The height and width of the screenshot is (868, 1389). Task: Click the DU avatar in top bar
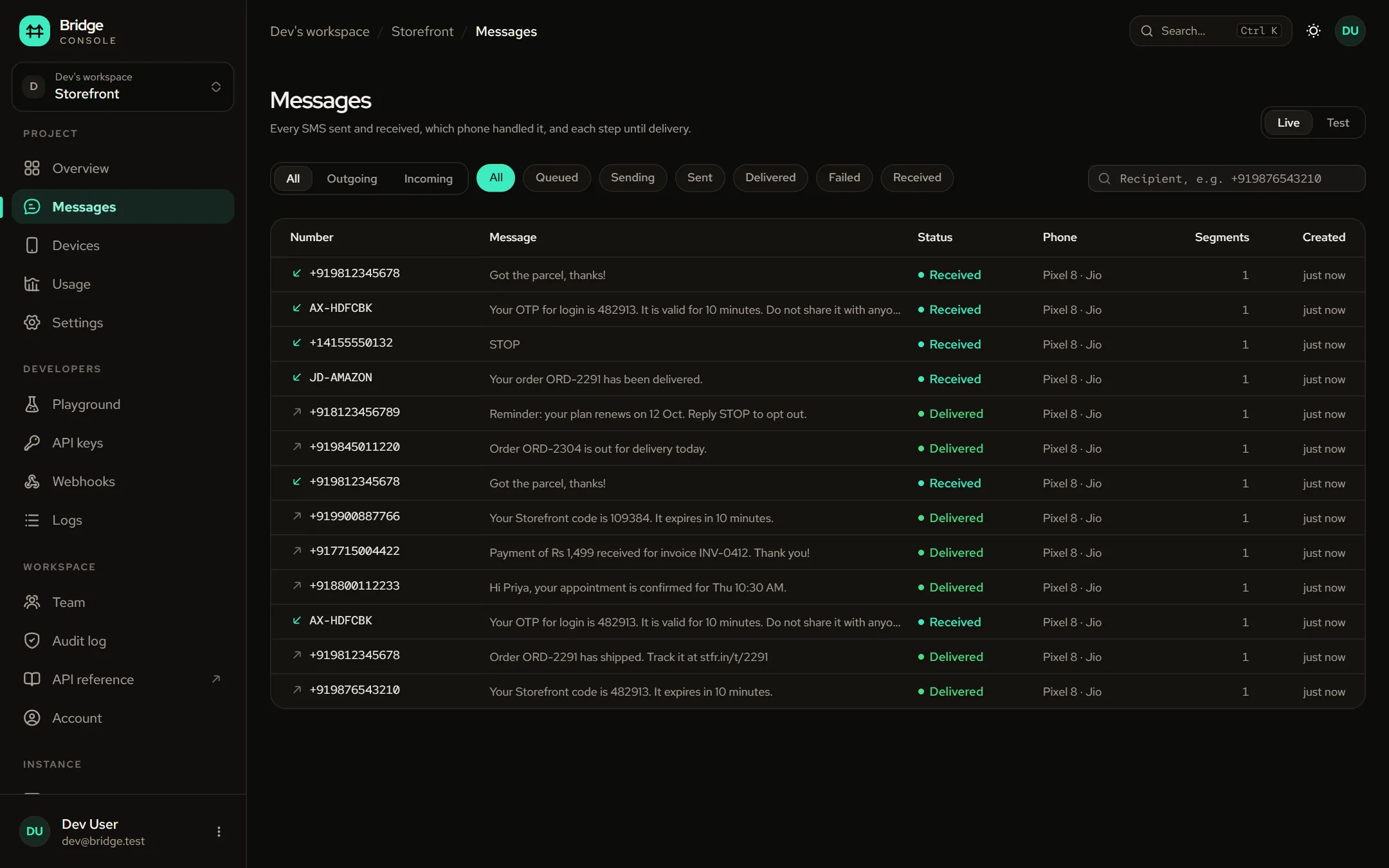pyautogui.click(x=1350, y=31)
